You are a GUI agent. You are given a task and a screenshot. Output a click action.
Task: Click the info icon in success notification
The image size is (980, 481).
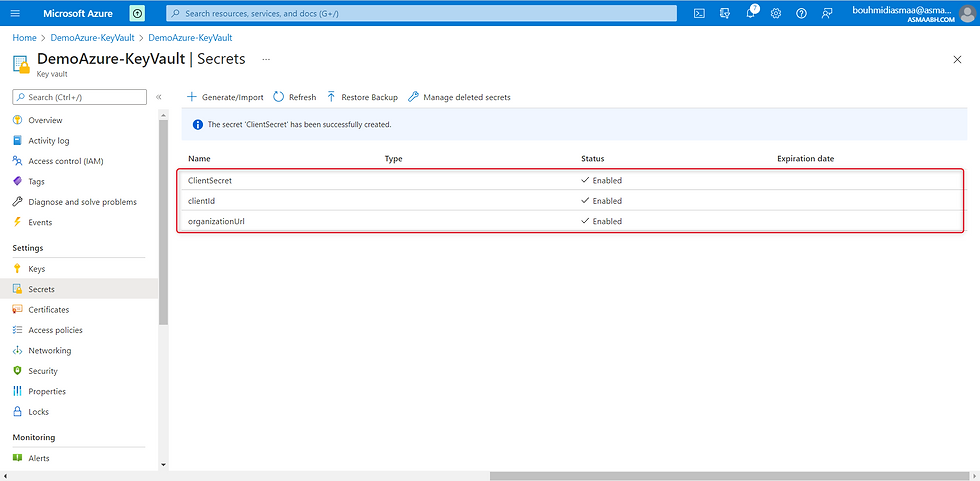pyautogui.click(x=198, y=125)
